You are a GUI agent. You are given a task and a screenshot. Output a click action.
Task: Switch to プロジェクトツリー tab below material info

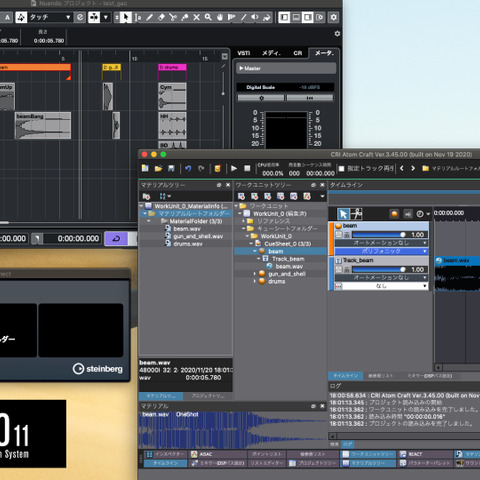coord(208,396)
